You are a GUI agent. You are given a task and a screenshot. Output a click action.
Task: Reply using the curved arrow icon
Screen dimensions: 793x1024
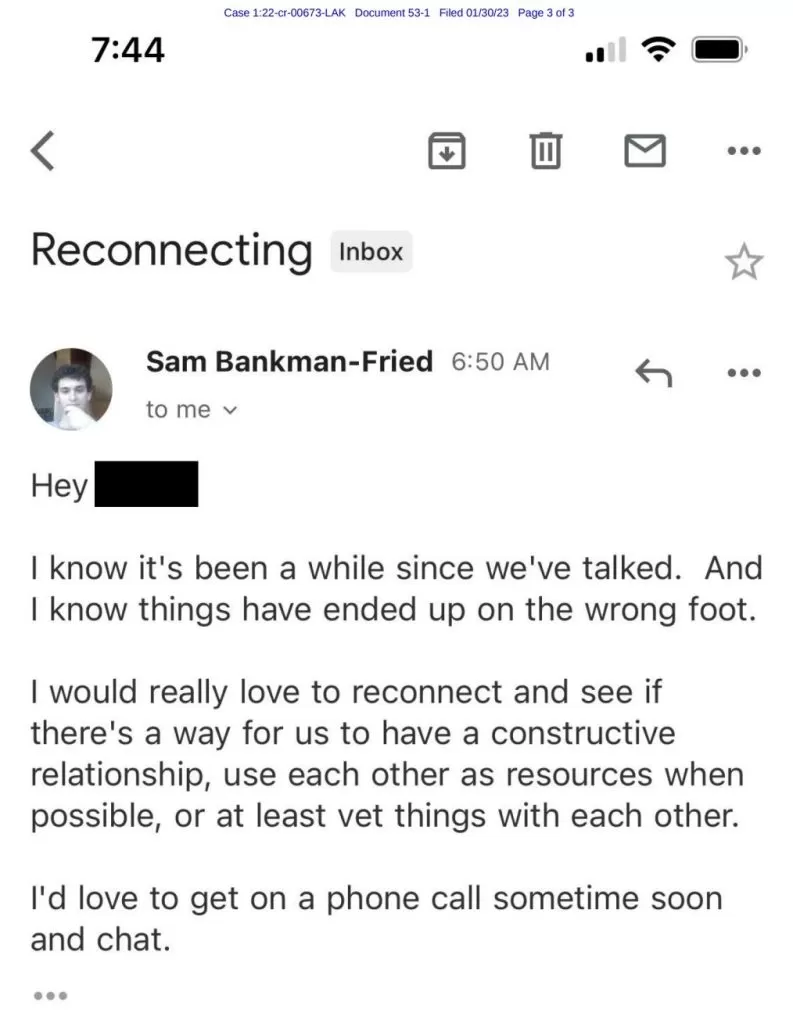654,372
